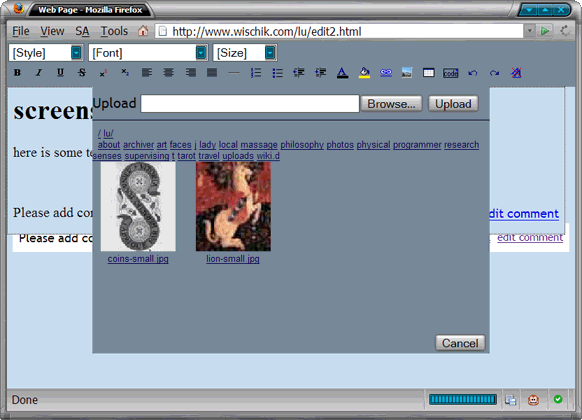
Task: Insert hyperlink with chain icon
Action: click(386, 73)
